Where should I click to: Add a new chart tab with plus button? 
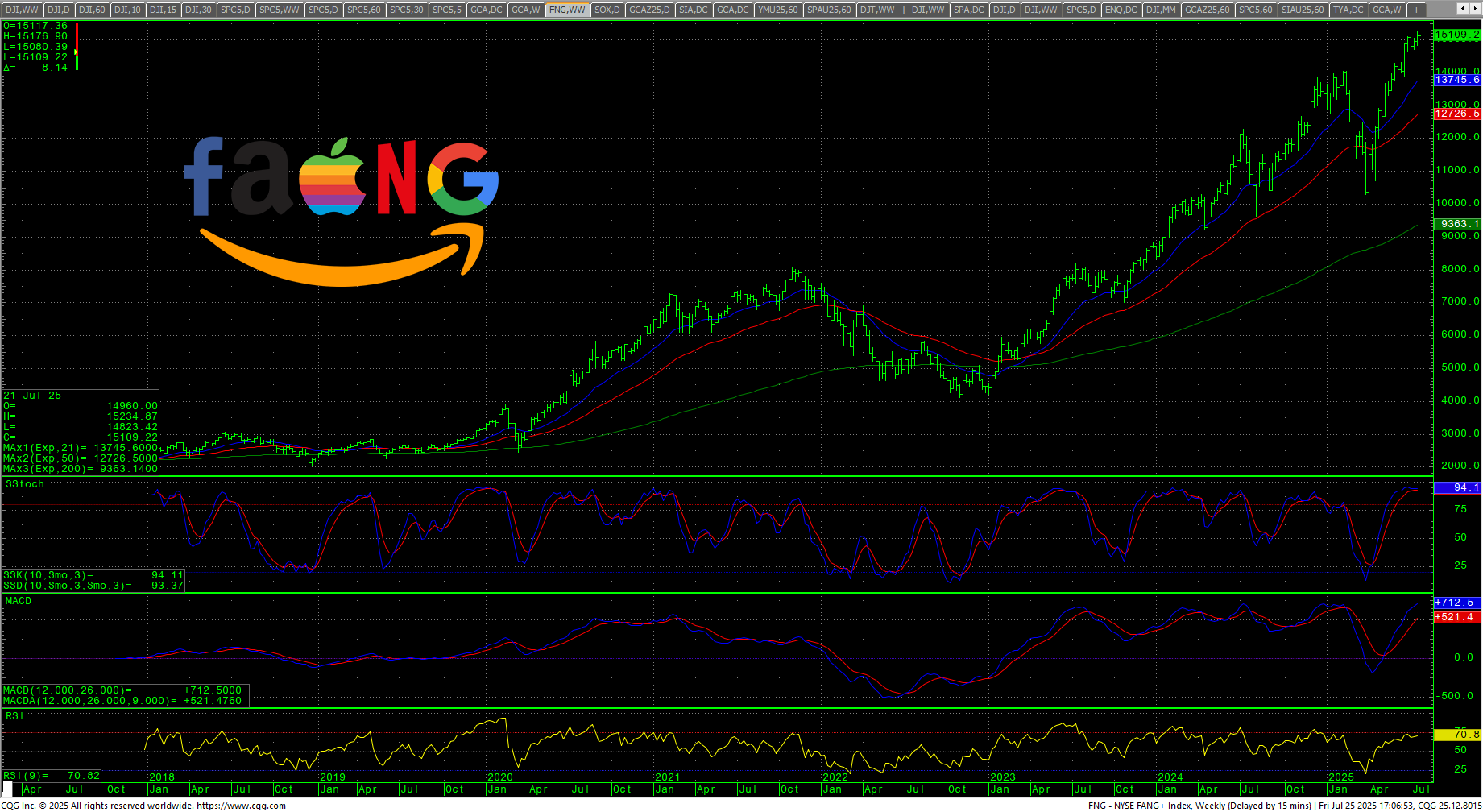[1416, 10]
